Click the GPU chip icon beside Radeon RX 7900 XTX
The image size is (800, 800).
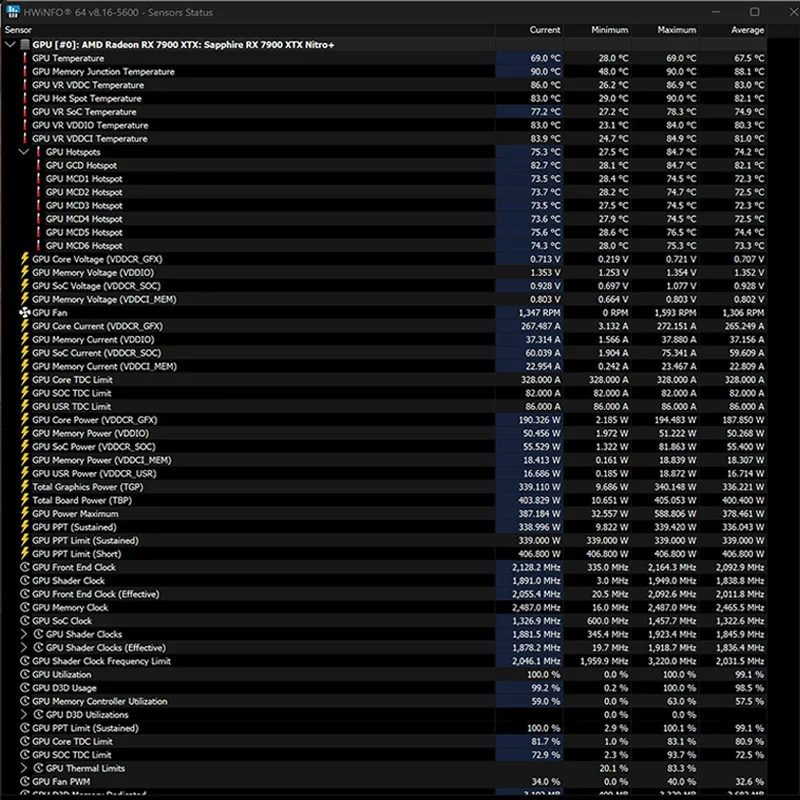[25, 45]
